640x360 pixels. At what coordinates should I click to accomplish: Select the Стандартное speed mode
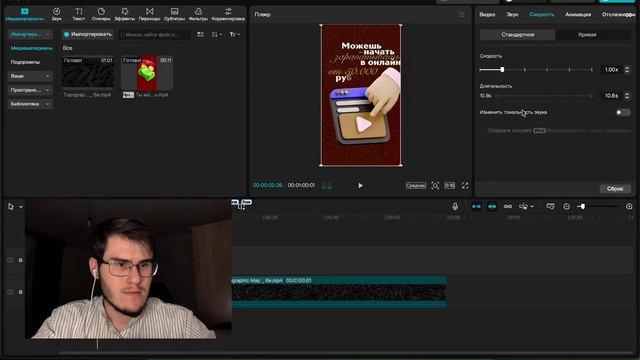pyautogui.click(x=518, y=35)
